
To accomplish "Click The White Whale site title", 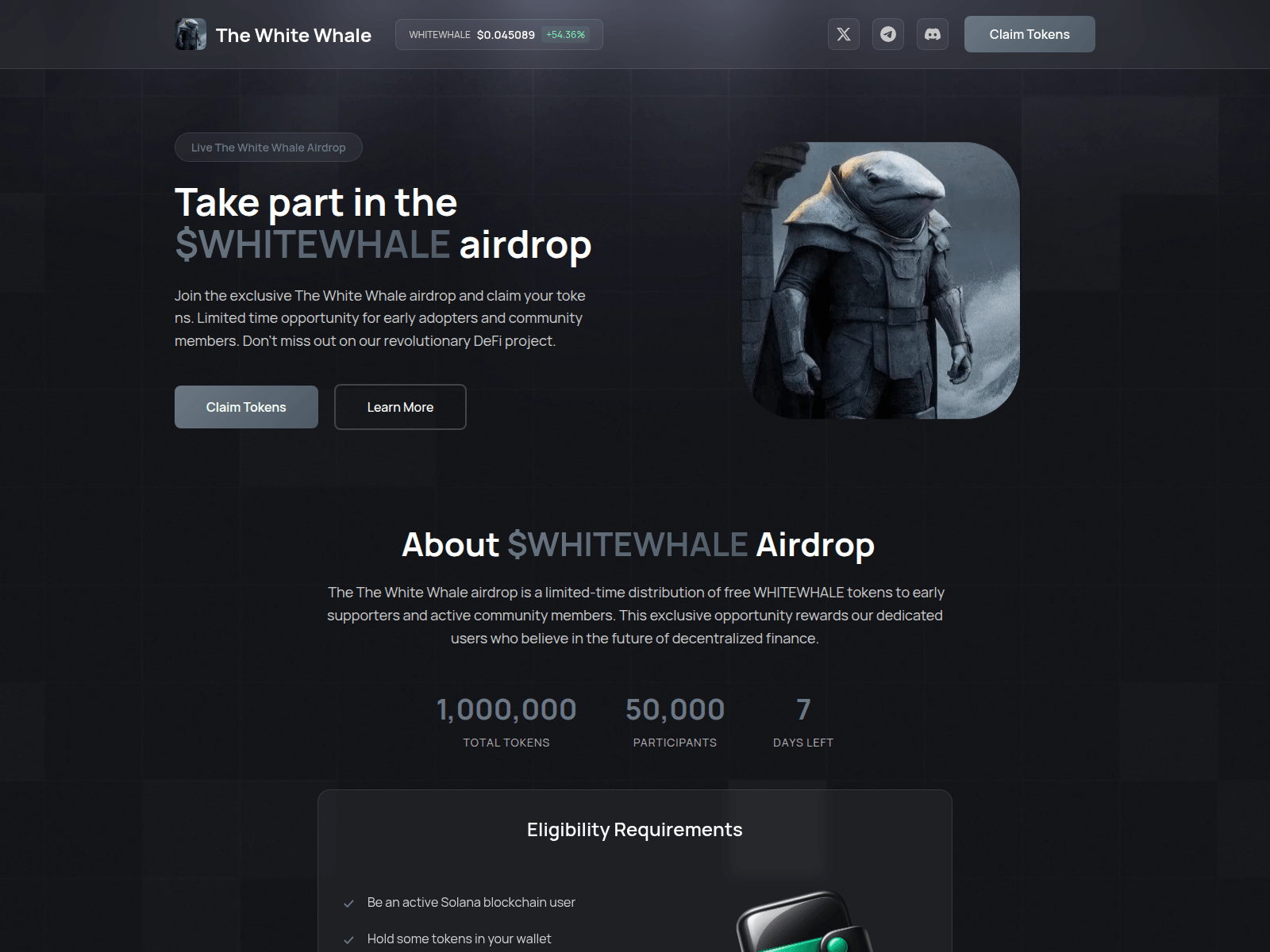I will tap(294, 35).
